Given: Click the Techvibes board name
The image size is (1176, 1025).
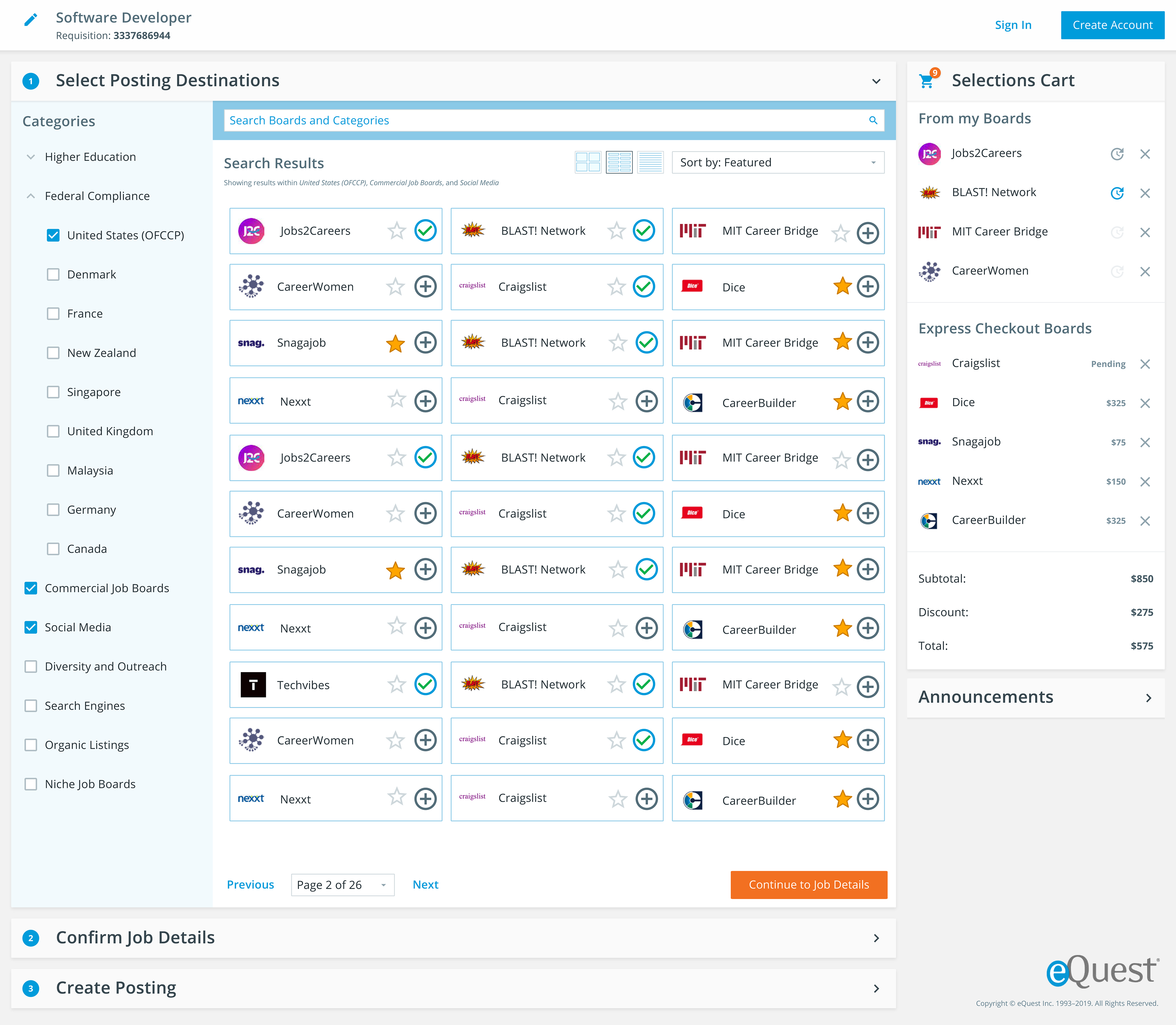Looking at the screenshot, I should (303, 685).
